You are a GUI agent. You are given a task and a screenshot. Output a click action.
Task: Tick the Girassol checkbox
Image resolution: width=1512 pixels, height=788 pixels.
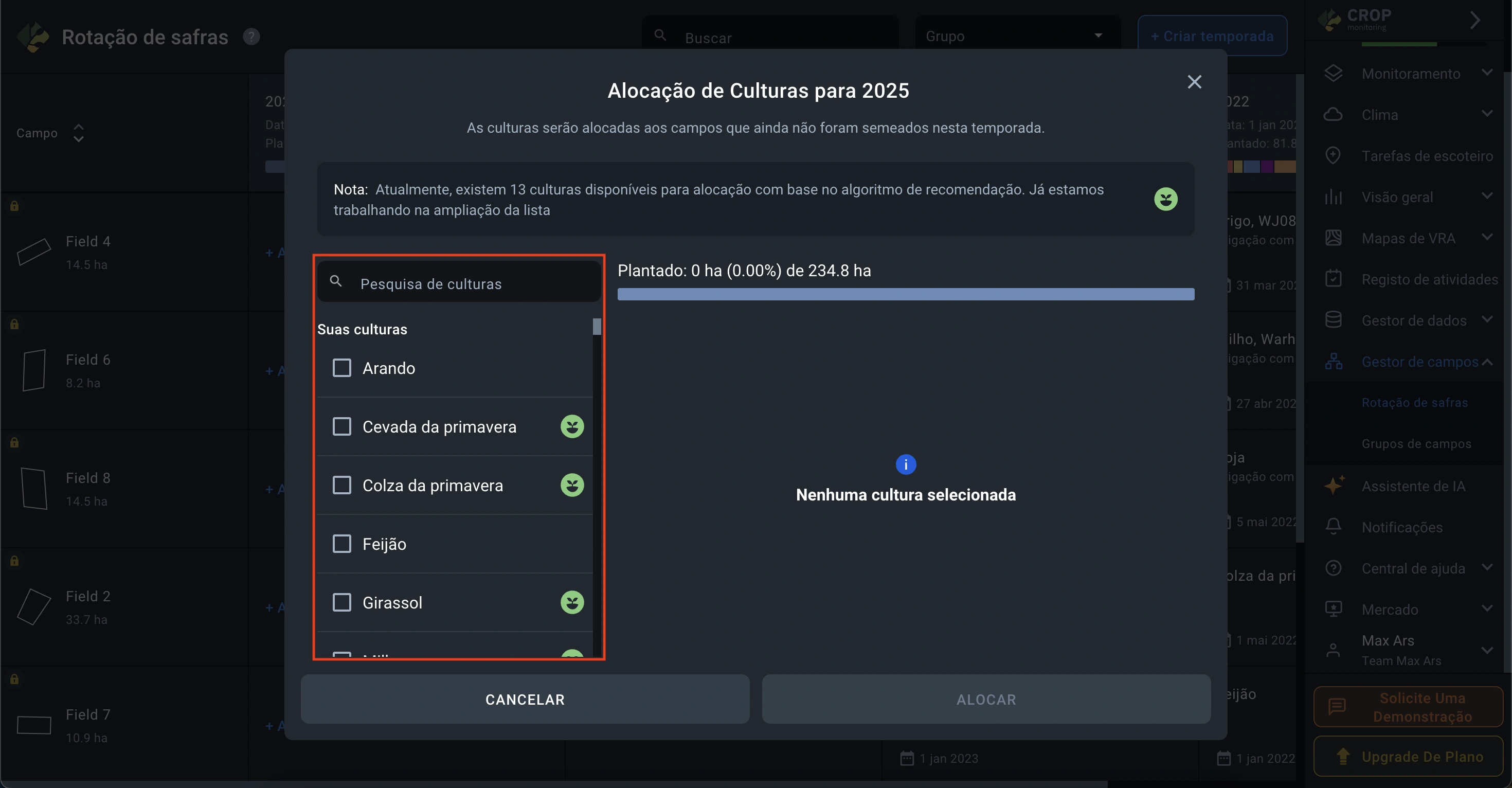[341, 602]
